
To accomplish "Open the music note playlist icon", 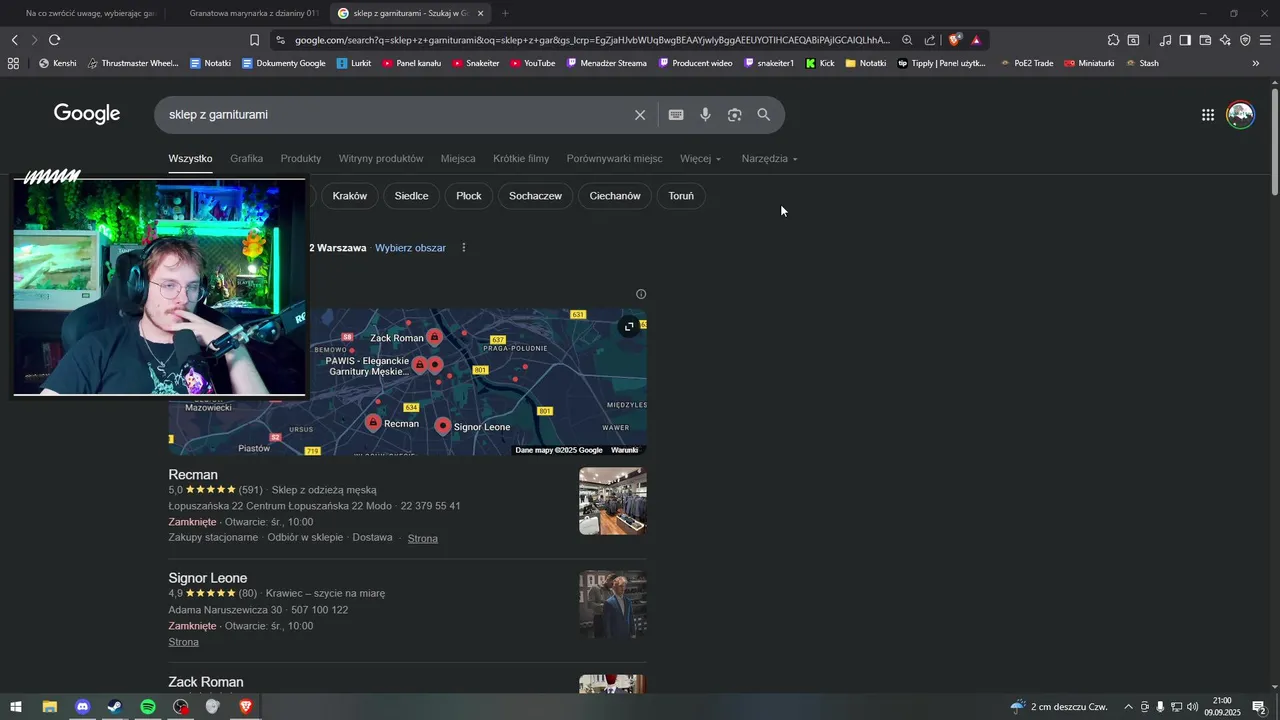I will (x=1165, y=40).
